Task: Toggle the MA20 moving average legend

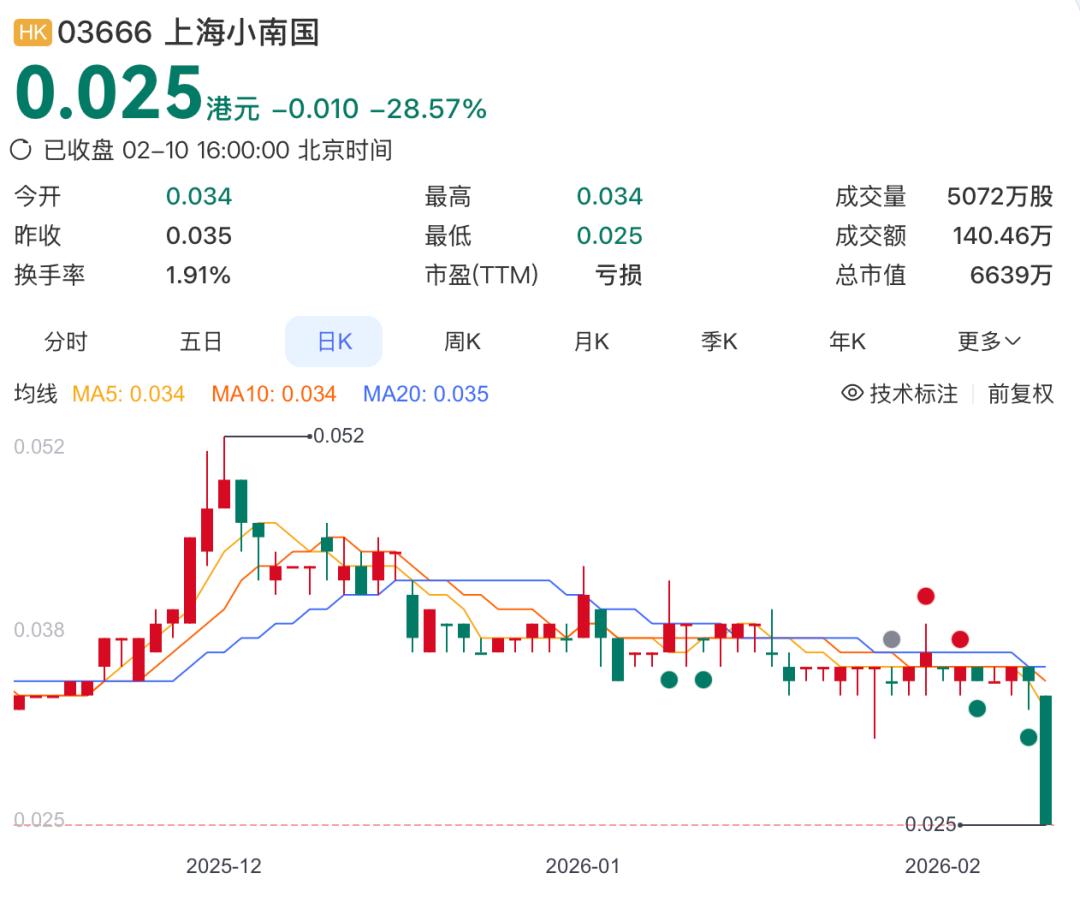Action: (428, 394)
